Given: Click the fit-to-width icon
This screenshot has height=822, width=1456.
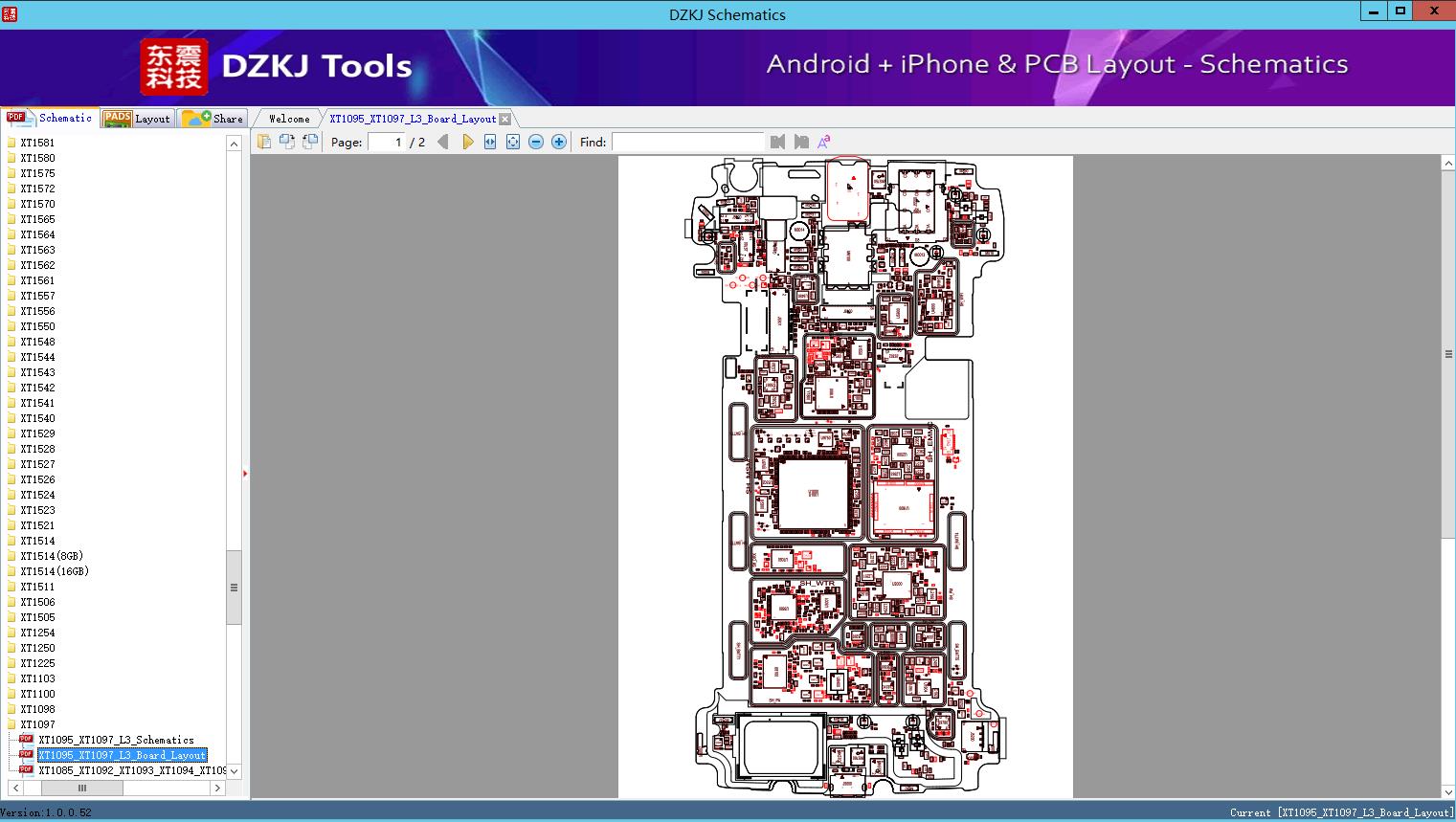Looking at the screenshot, I should click(x=490, y=142).
